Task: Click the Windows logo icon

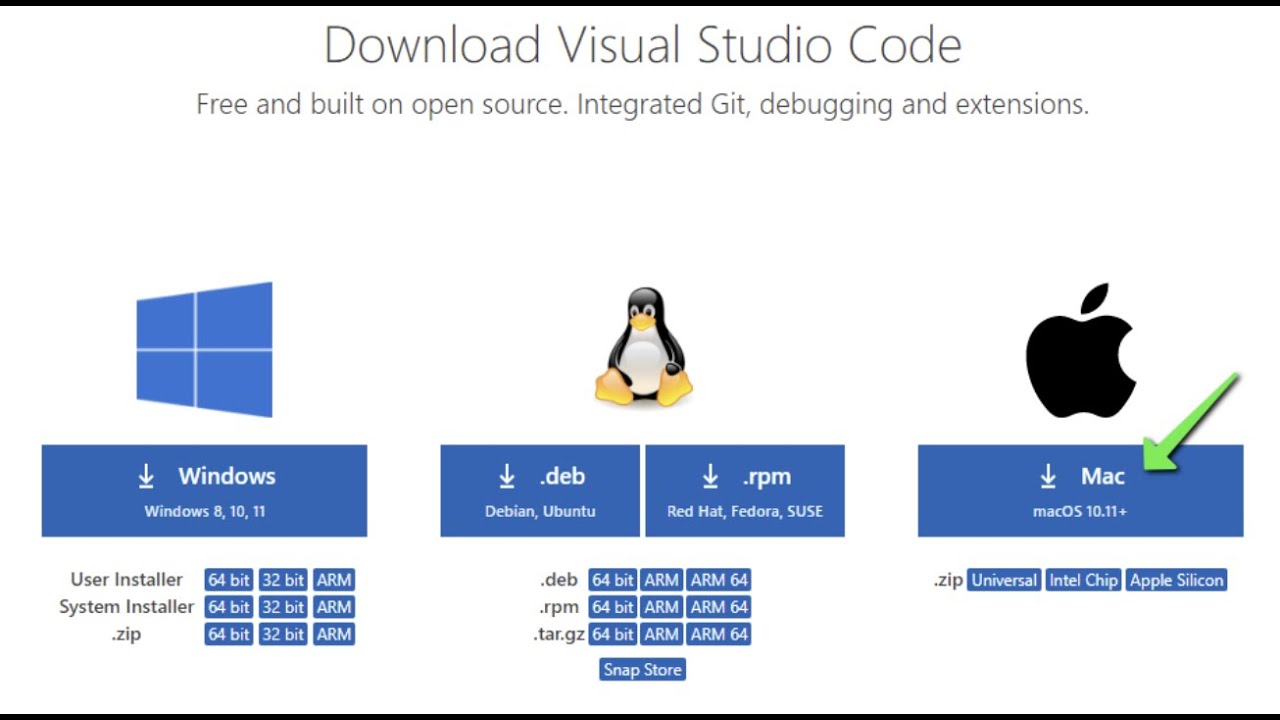Action: [x=204, y=349]
